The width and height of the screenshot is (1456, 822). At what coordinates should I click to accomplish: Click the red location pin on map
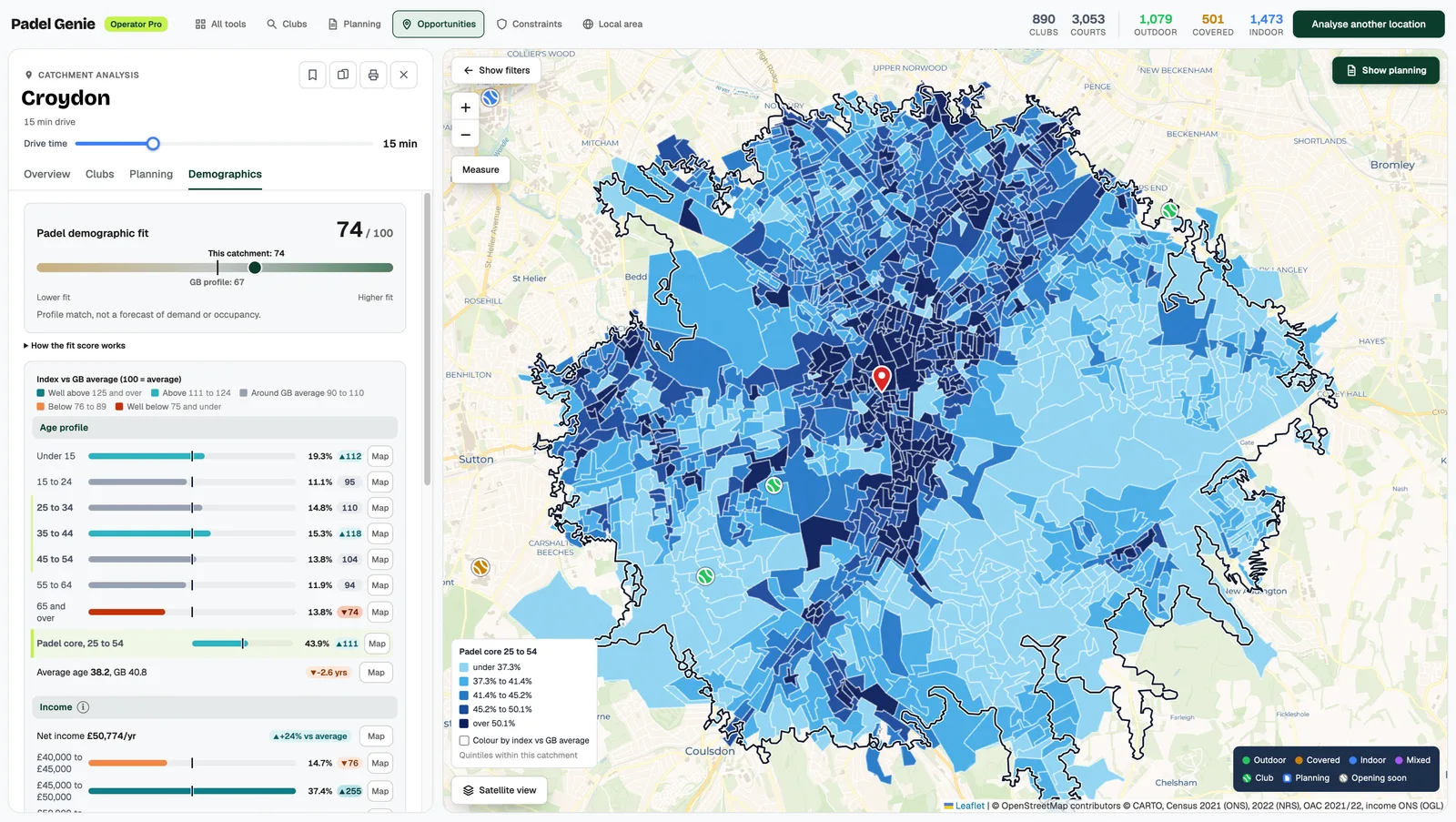881,378
